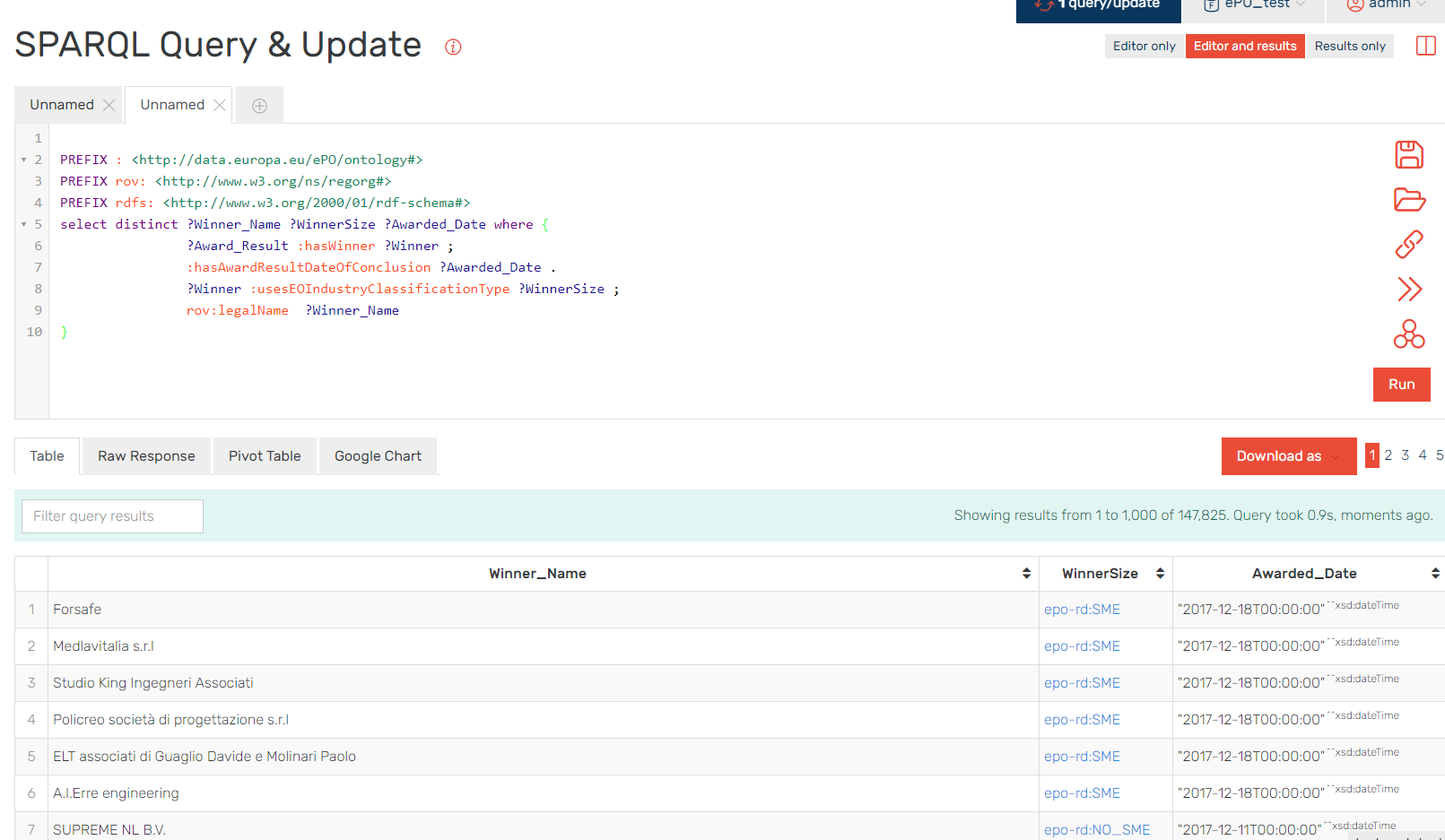Click the info icon beside page title

453,47
